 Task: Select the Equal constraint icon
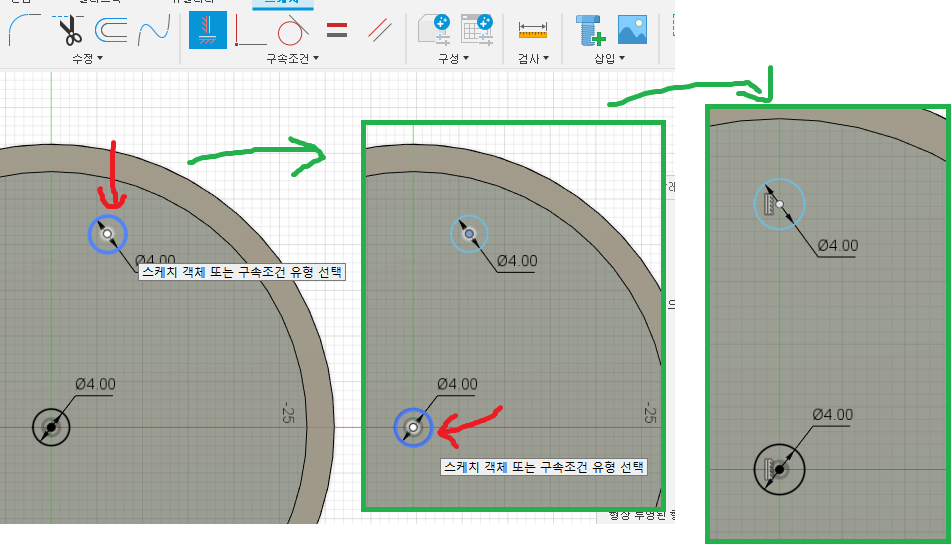(x=336, y=30)
